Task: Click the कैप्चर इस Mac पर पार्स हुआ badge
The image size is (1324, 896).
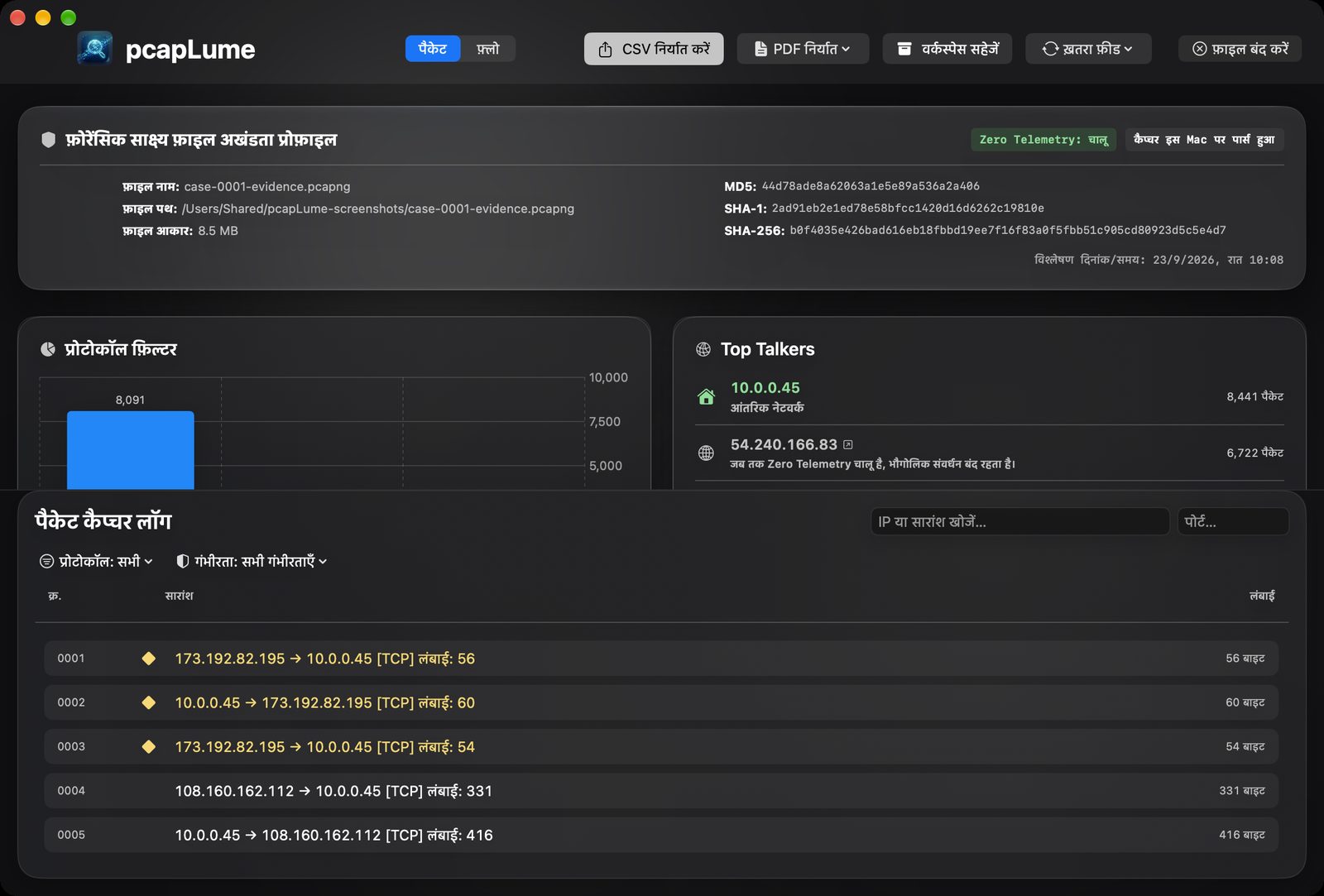Action: click(x=1204, y=140)
